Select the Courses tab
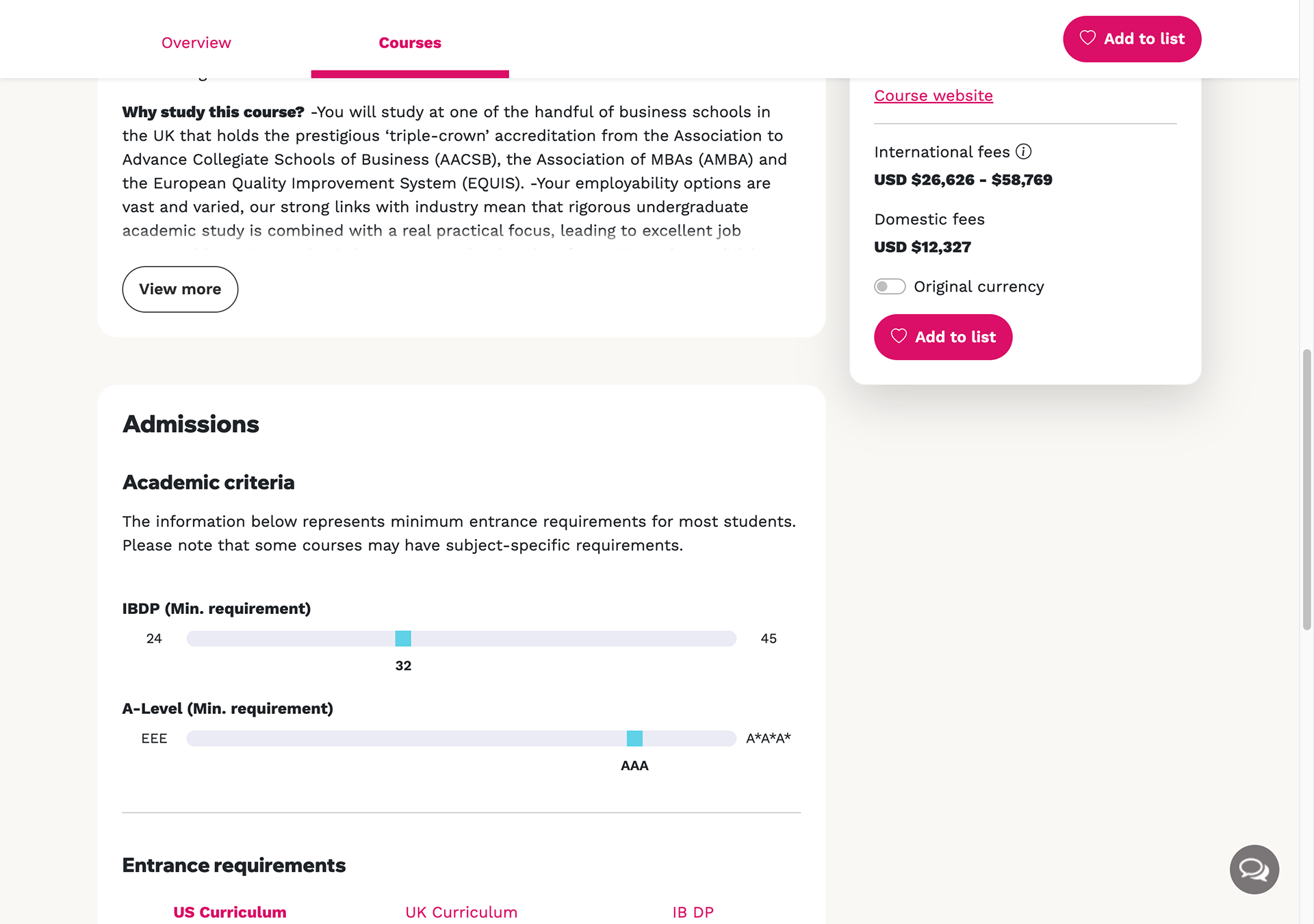This screenshot has width=1314, height=924. click(410, 42)
